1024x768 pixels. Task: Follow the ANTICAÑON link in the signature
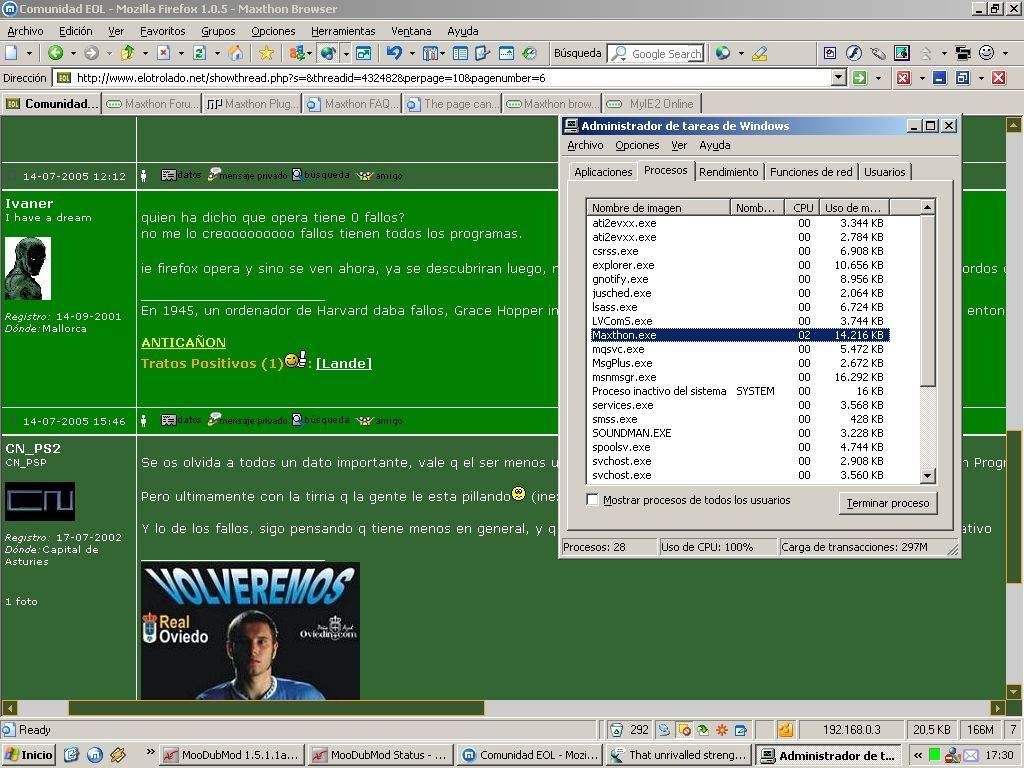(x=183, y=342)
